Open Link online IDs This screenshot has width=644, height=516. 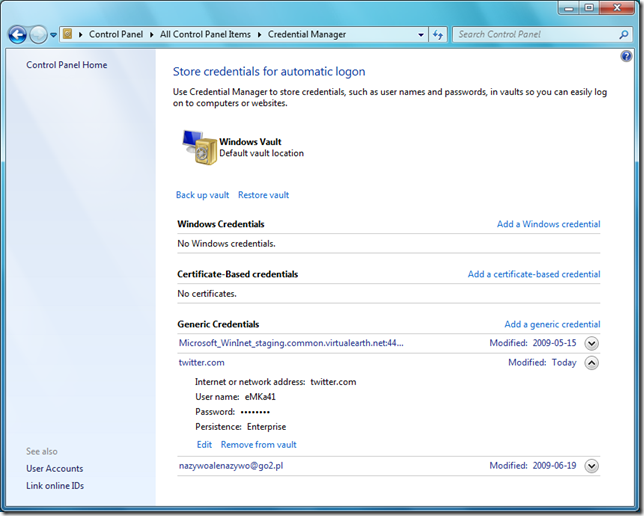pos(55,486)
